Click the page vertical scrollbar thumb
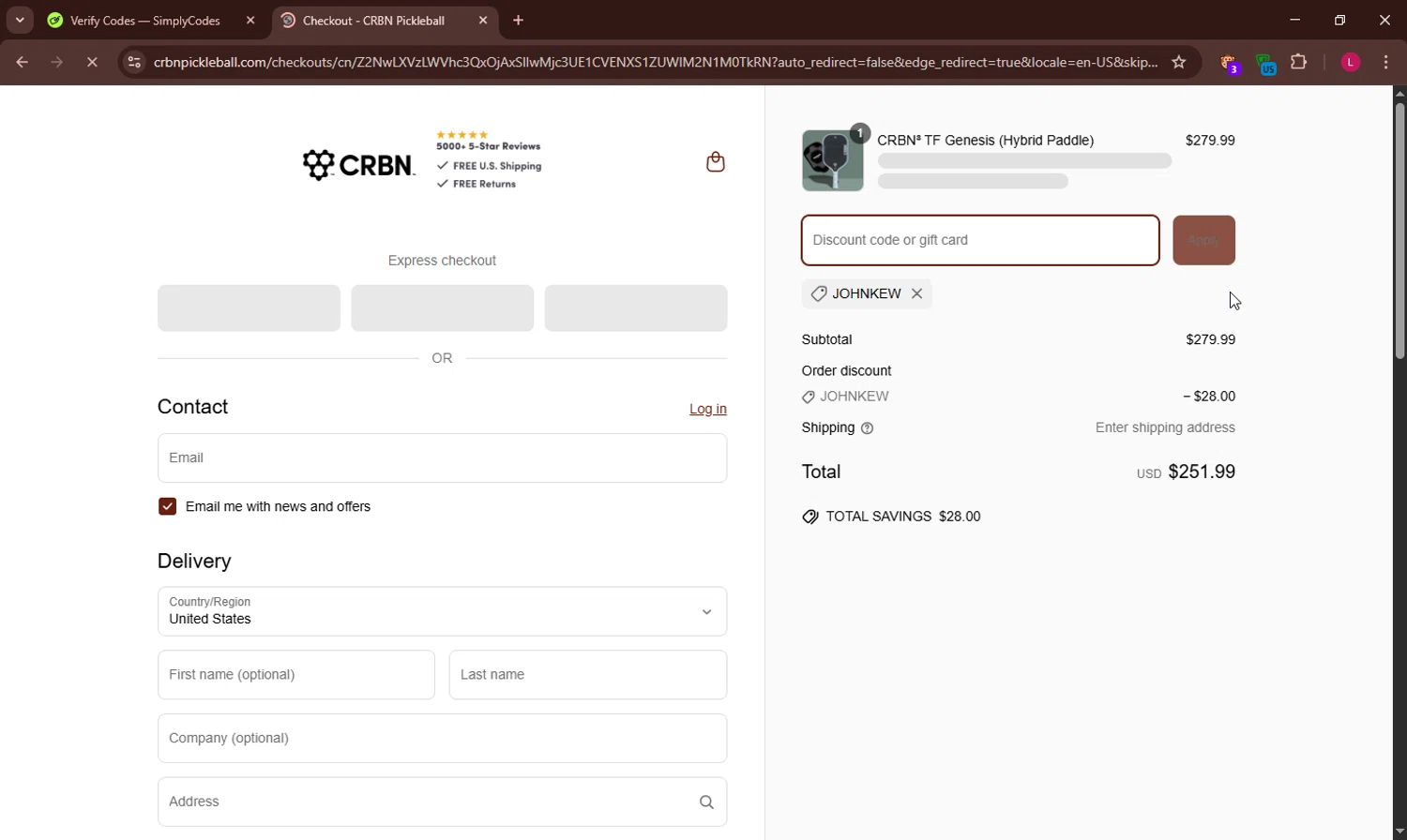Viewport: 1407px width, 840px height. pos(1399,231)
